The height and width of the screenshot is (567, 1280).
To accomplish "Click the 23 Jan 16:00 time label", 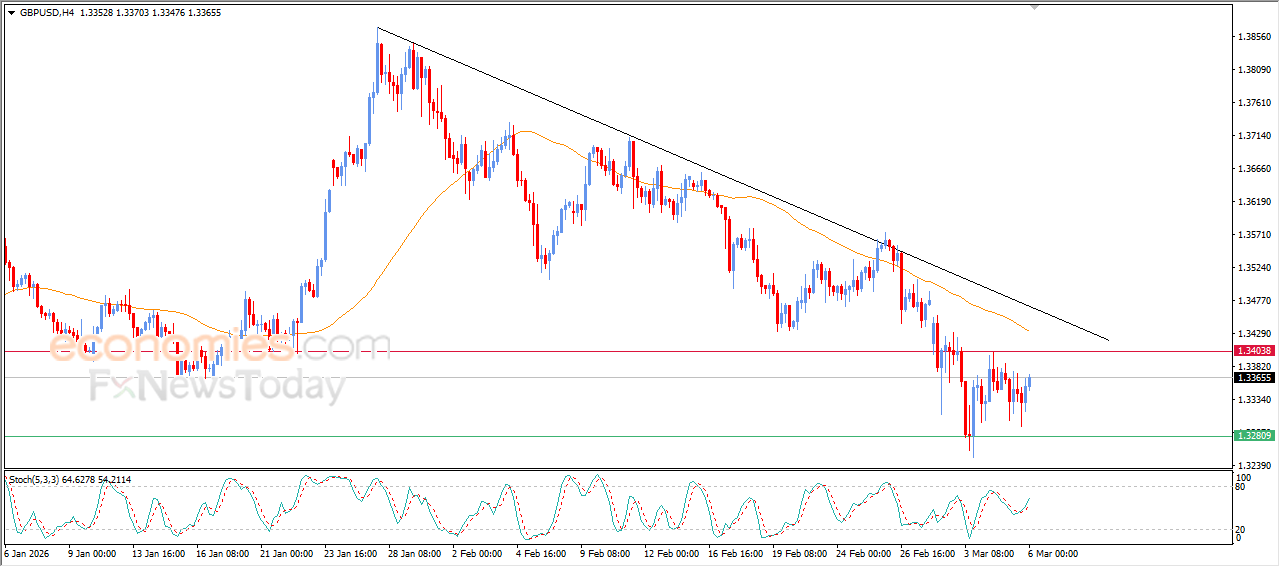I will coord(352,553).
